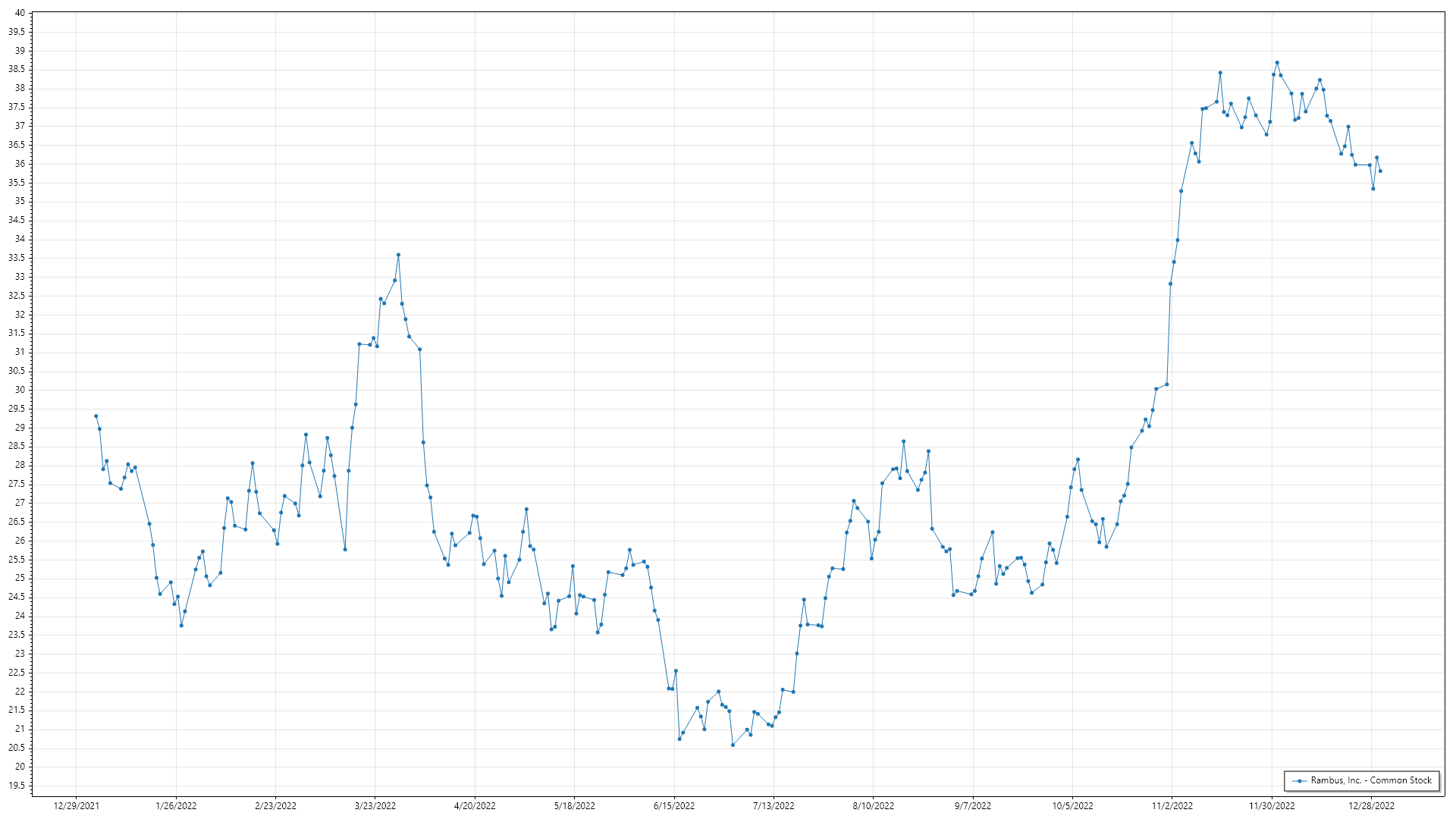This screenshot has width=1456, height=819.
Task: Click the 30 label on the y-axis
Action: coord(20,390)
